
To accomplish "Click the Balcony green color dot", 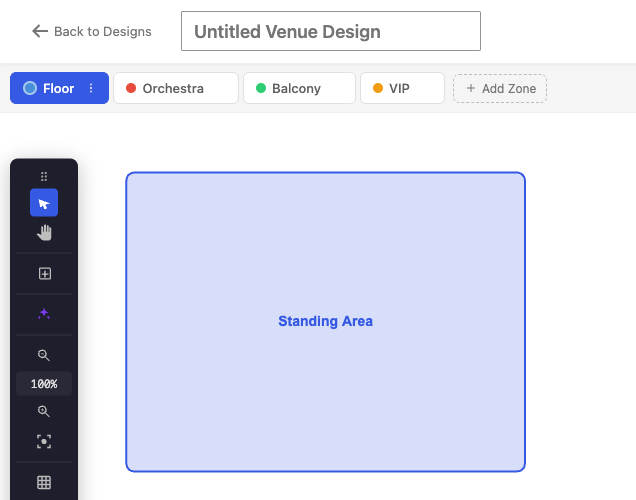I will pos(261,88).
